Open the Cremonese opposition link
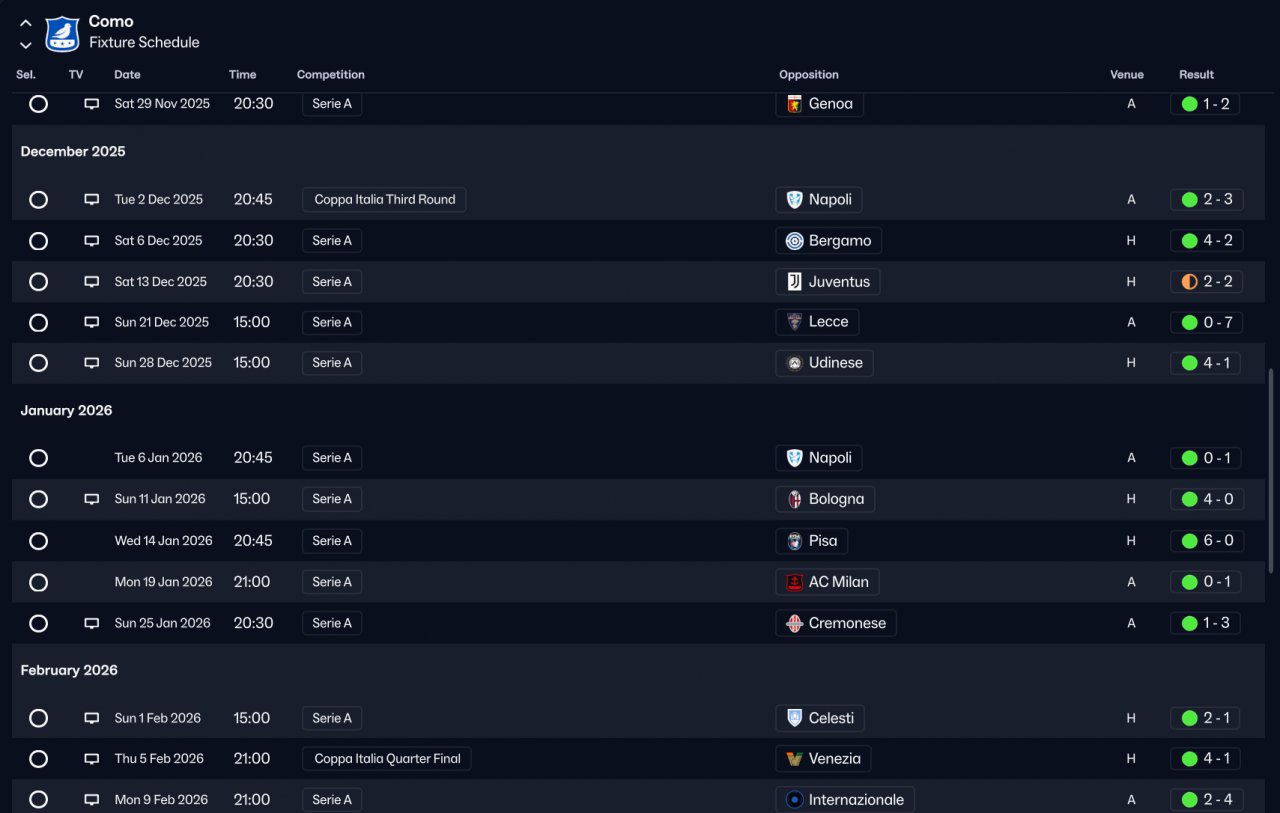The image size is (1280, 813). coord(846,623)
